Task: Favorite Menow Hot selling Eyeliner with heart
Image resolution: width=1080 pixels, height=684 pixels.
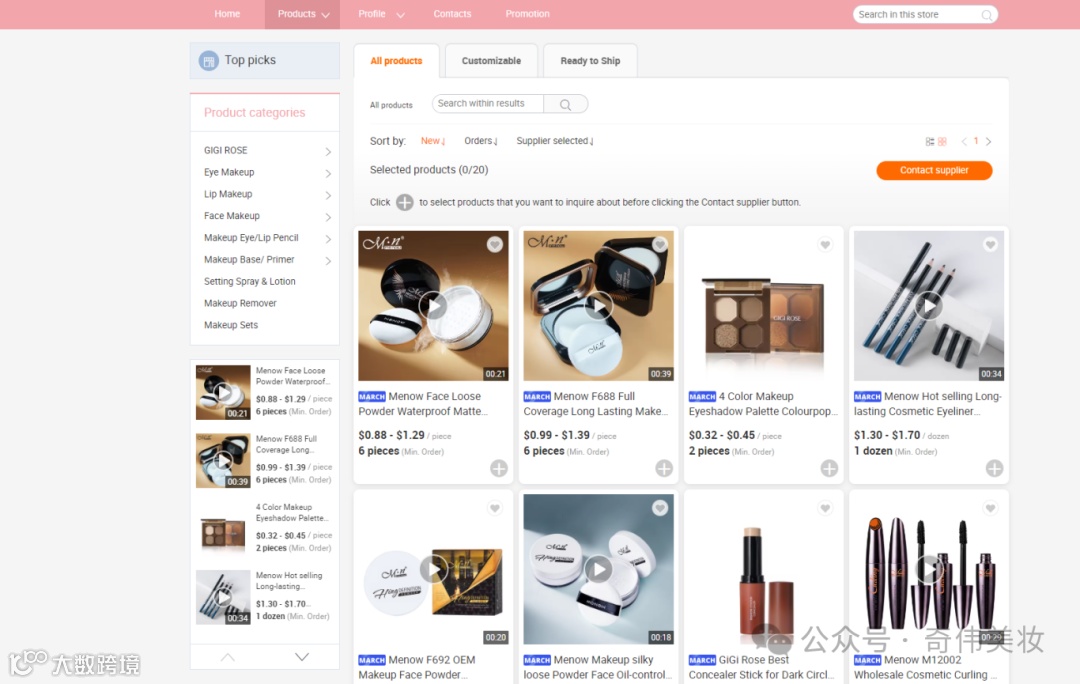Action: pyautogui.click(x=990, y=245)
